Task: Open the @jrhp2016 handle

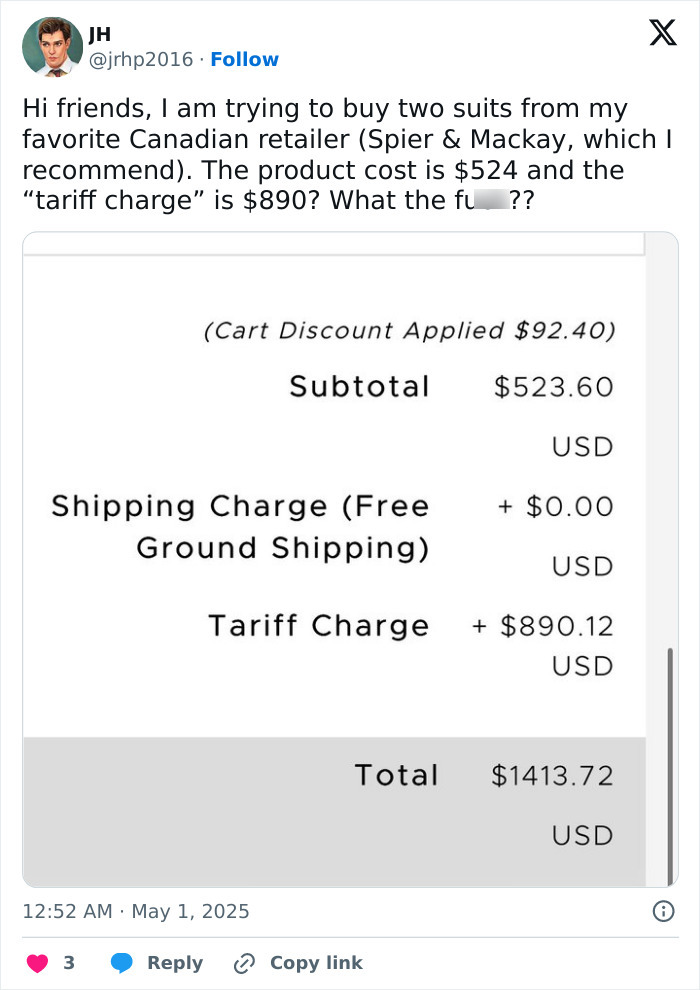Action: [140, 59]
